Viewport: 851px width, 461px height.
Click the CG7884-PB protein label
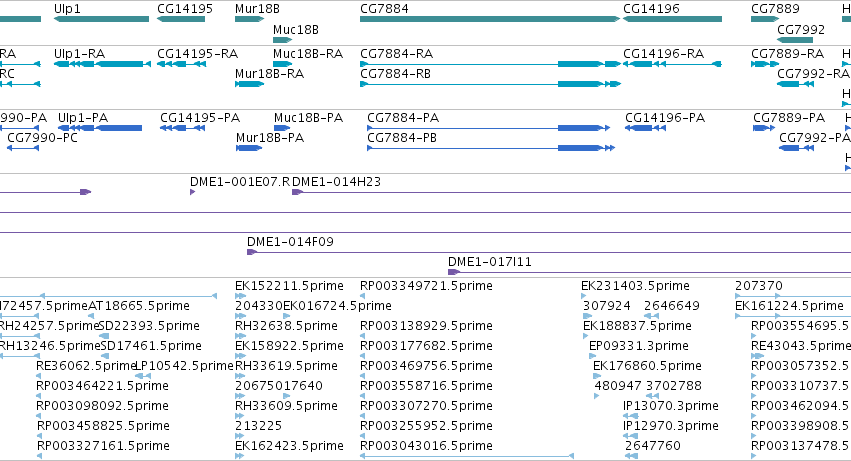(x=402, y=138)
